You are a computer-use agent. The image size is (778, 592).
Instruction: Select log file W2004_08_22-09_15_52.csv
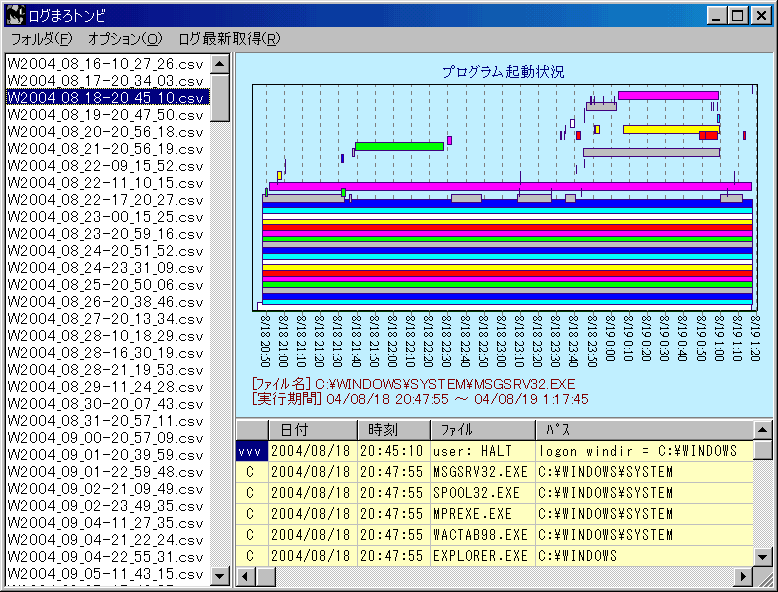click(105, 166)
